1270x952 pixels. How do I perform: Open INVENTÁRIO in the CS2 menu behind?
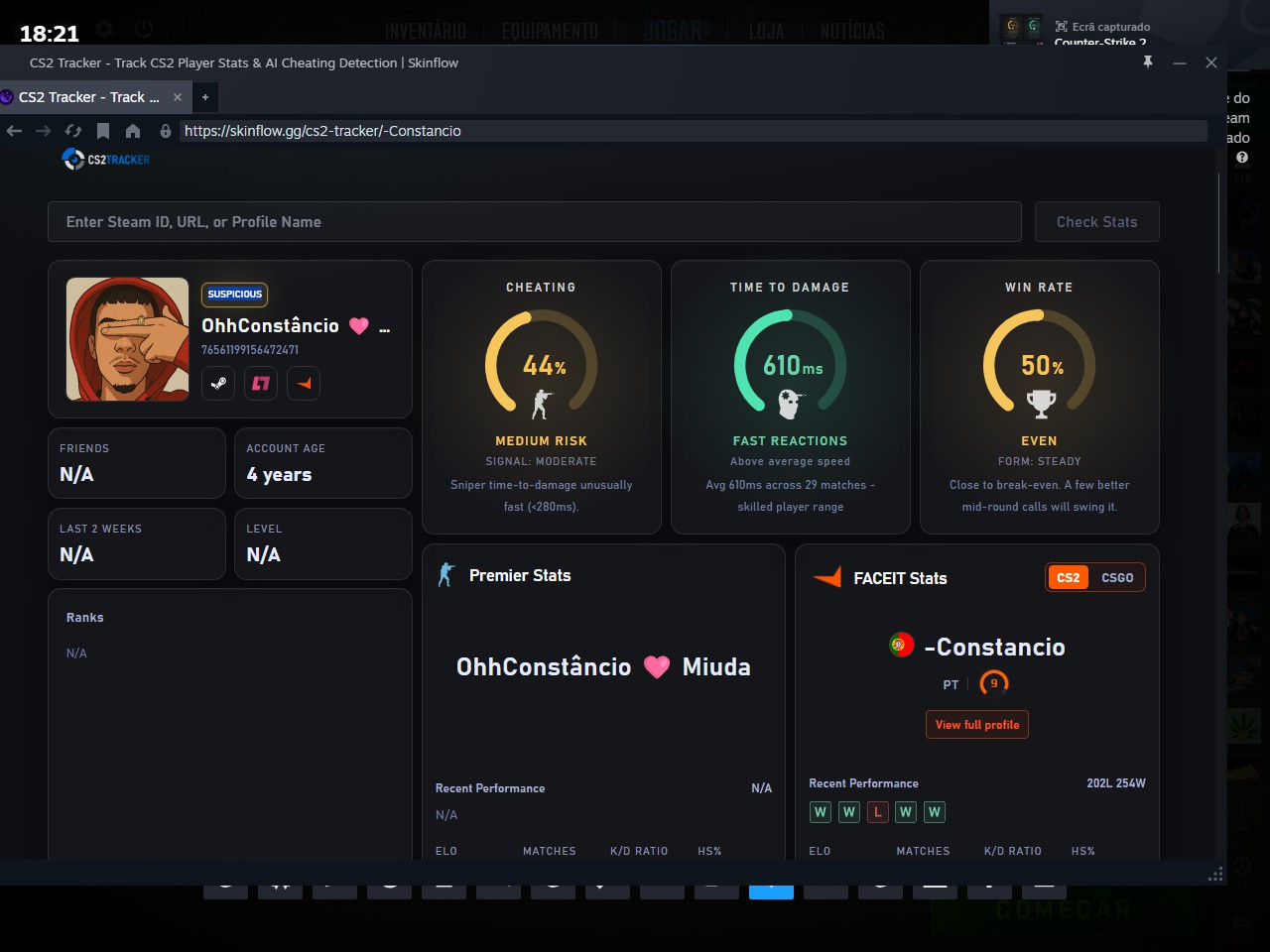[x=426, y=31]
